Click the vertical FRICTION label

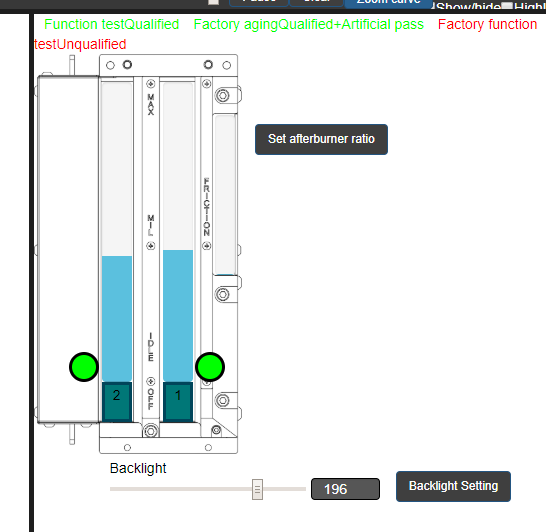(x=206, y=207)
